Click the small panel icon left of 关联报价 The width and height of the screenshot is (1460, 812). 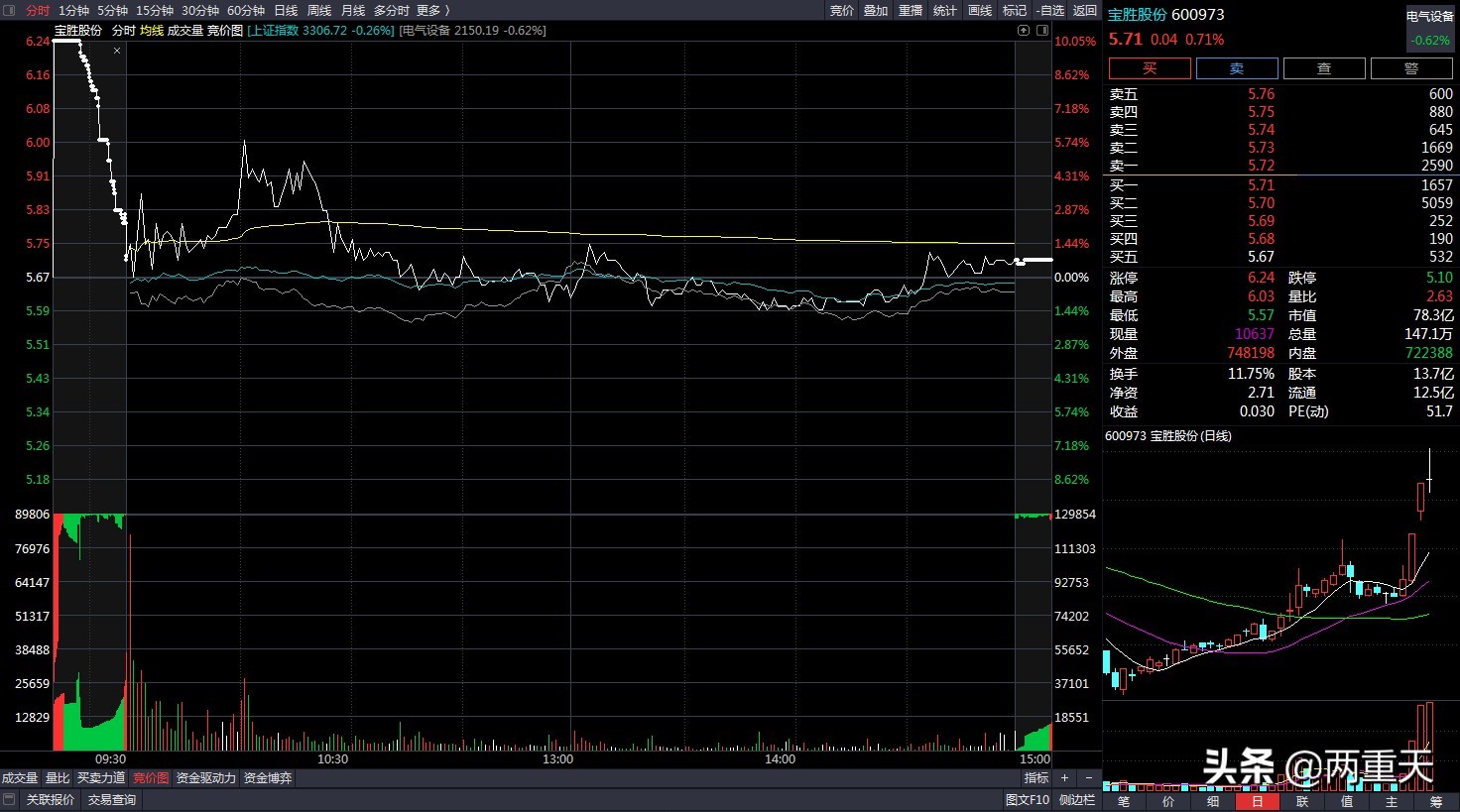pyautogui.click(x=9, y=799)
